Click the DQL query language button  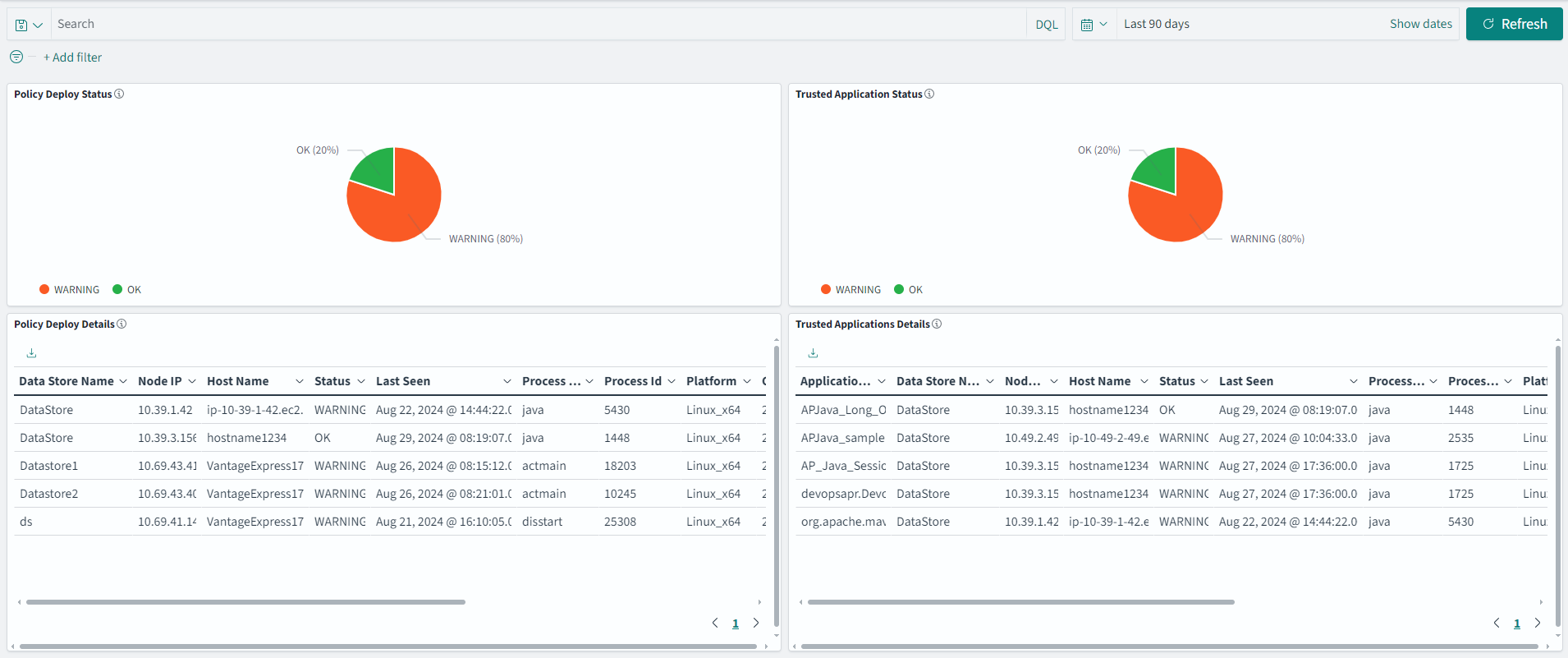(1046, 25)
